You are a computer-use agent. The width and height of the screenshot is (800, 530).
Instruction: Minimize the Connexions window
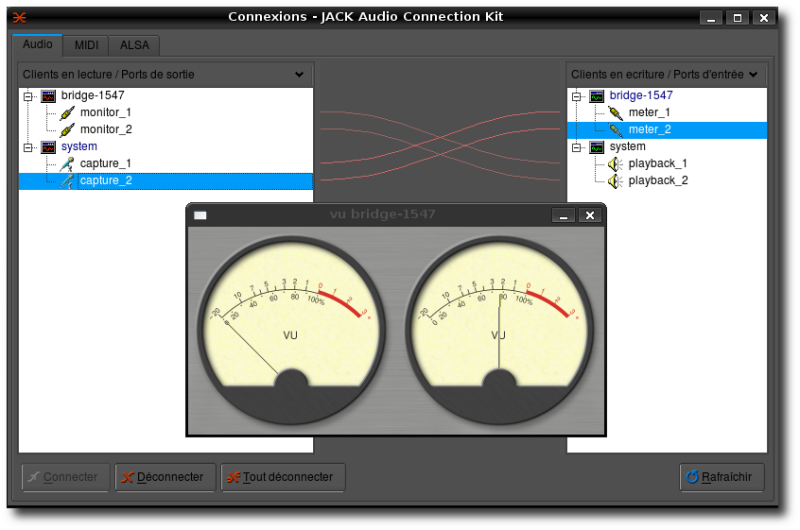click(x=711, y=18)
